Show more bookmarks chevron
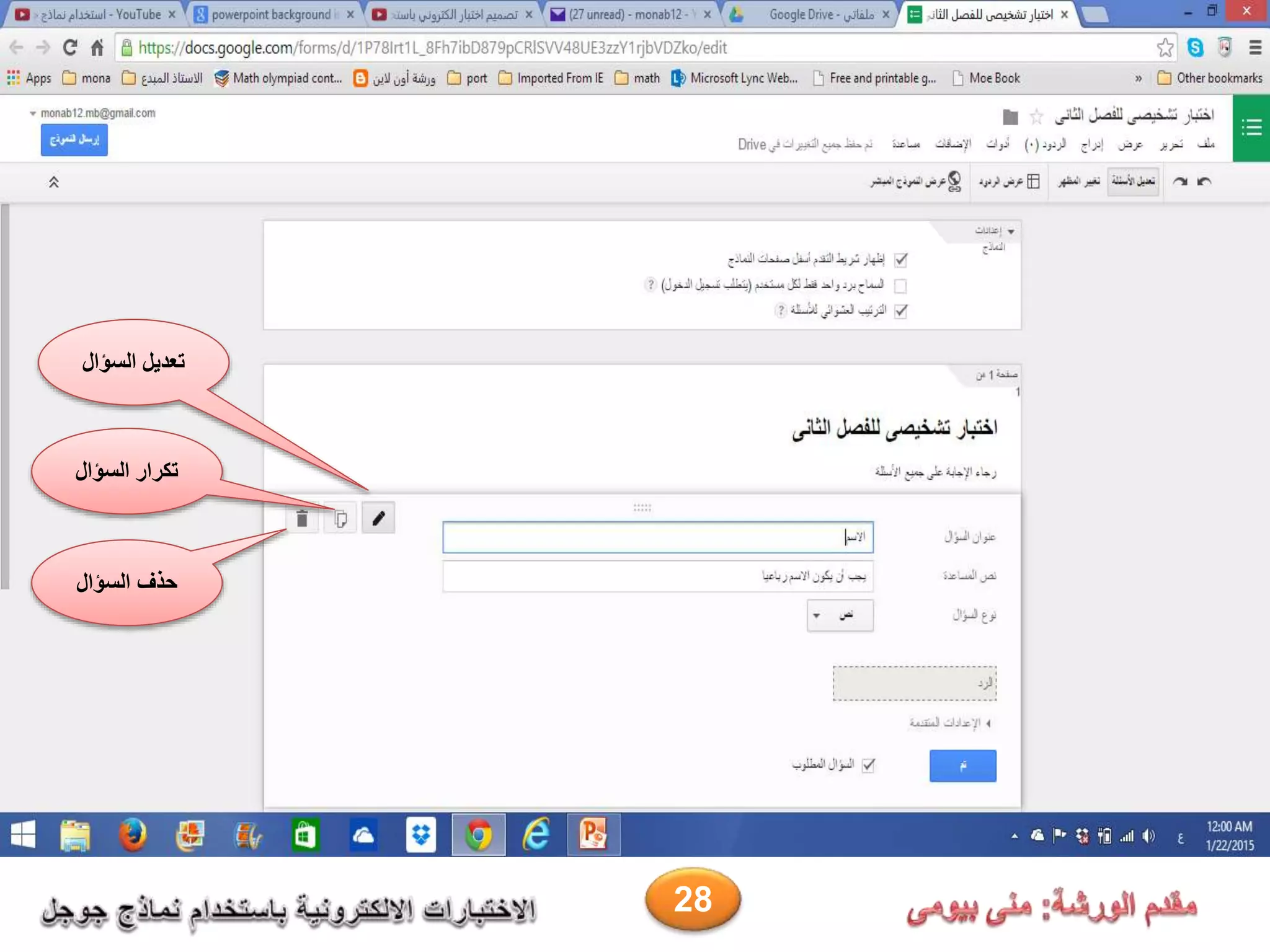 click(1139, 79)
